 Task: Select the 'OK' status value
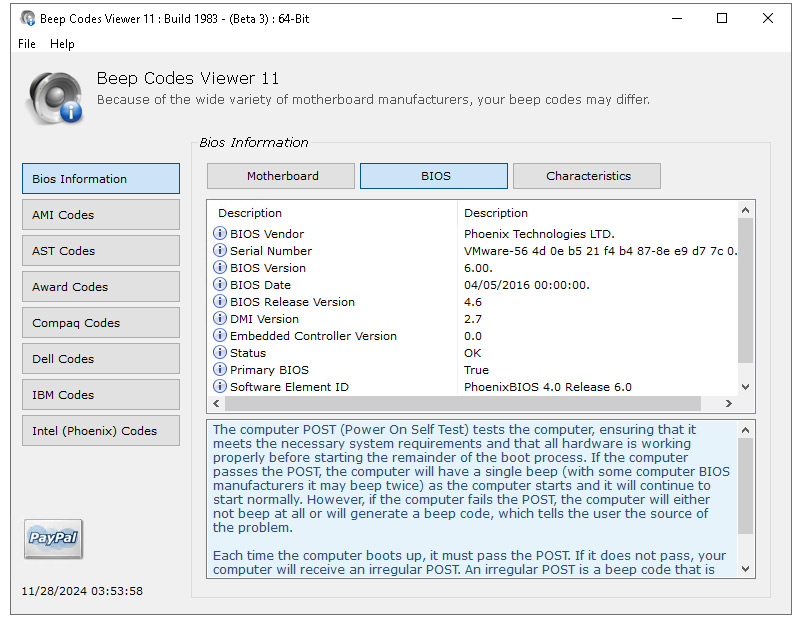coord(472,352)
